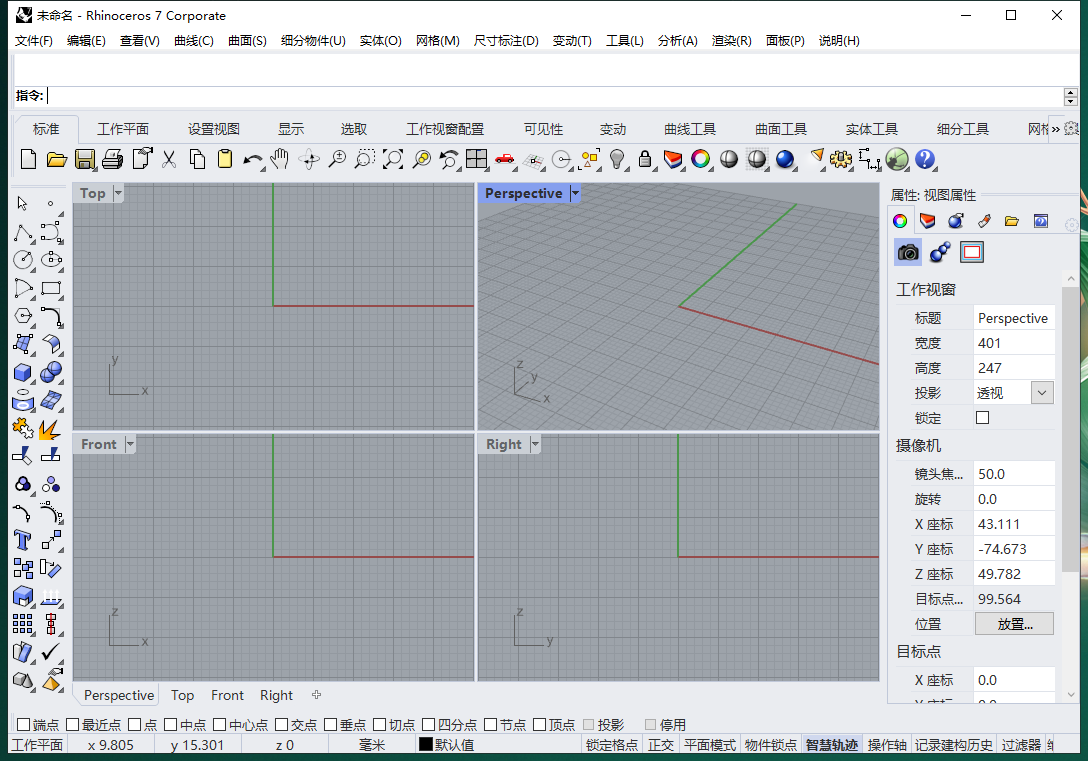Screen dimensions: 1088x761
Task: Toggle 记录建构历史 in the status bar
Action: pyautogui.click(x=953, y=745)
